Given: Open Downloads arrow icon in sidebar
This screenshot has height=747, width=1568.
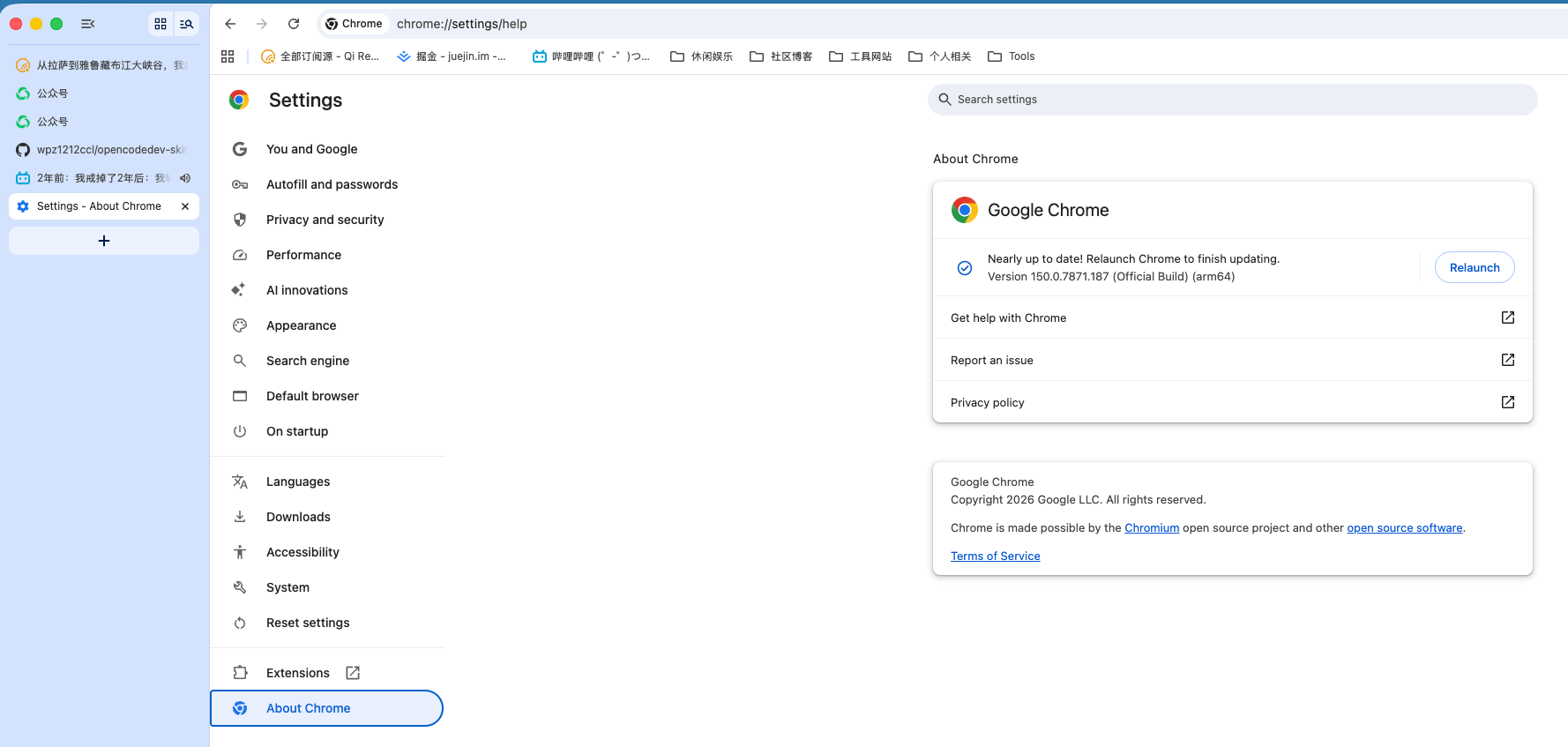Looking at the screenshot, I should (240, 517).
